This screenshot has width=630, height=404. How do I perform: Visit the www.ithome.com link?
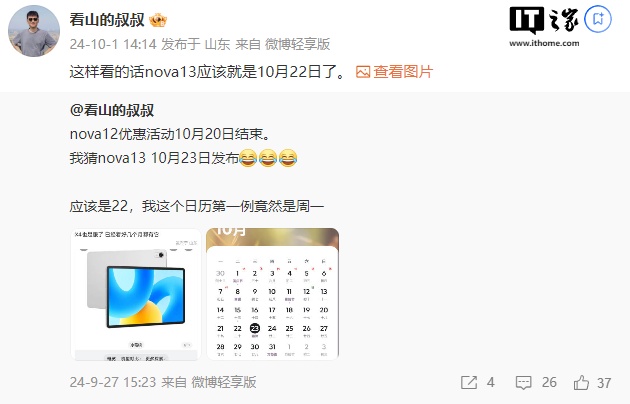[x=544, y=43]
